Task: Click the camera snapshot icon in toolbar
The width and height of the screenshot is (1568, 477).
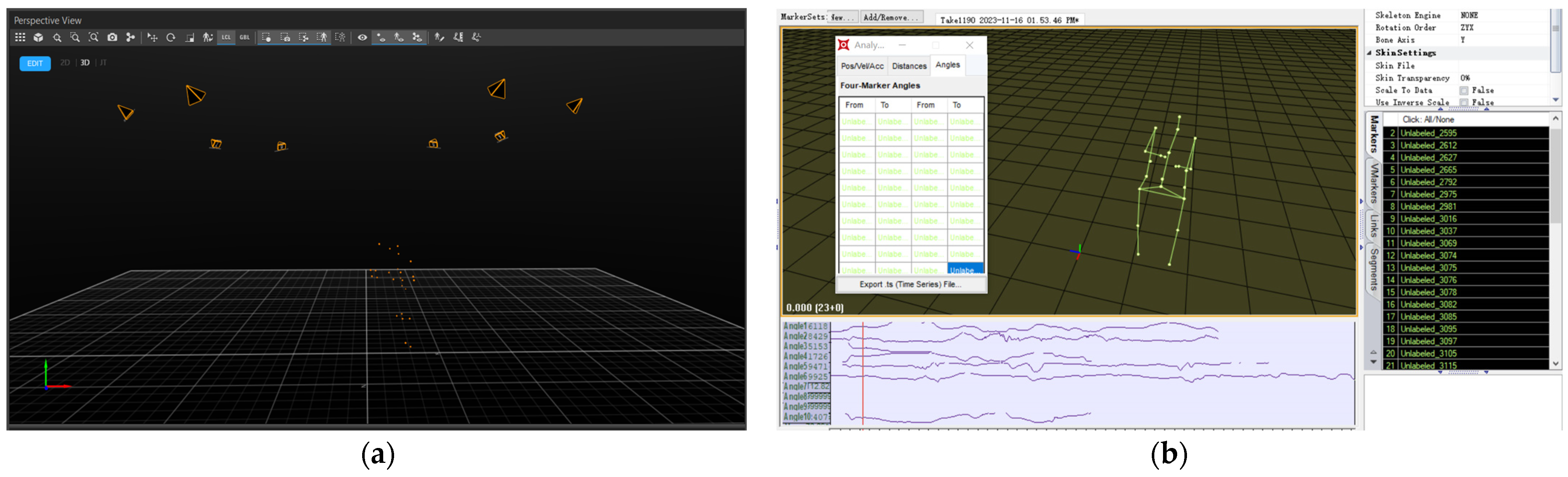Action: (112, 38)
